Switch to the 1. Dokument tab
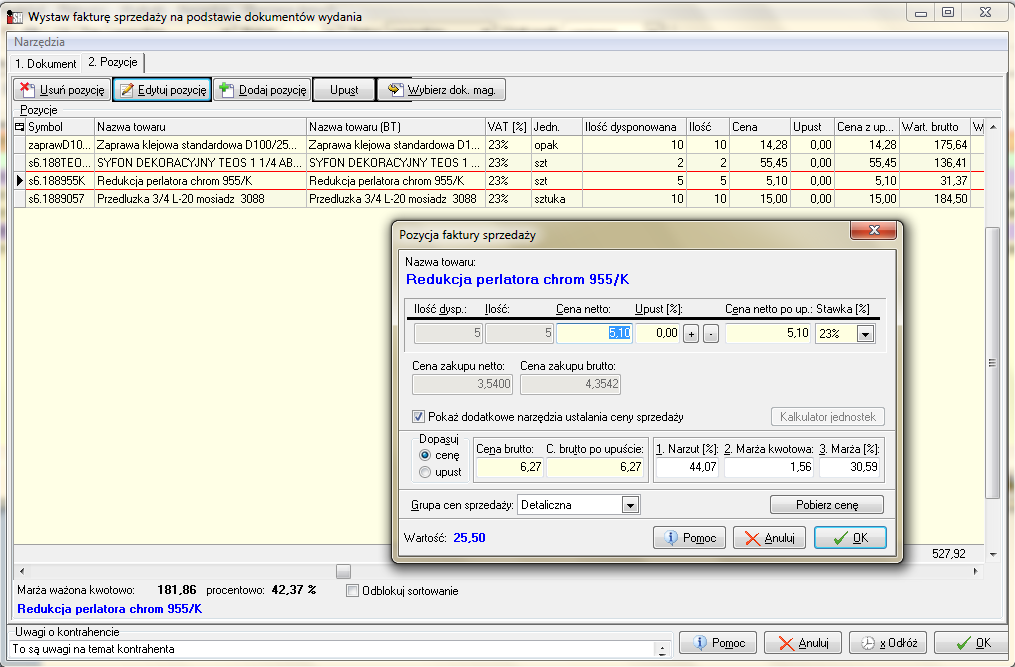Viewport: 1015px width, 667px height. point(45,63)
